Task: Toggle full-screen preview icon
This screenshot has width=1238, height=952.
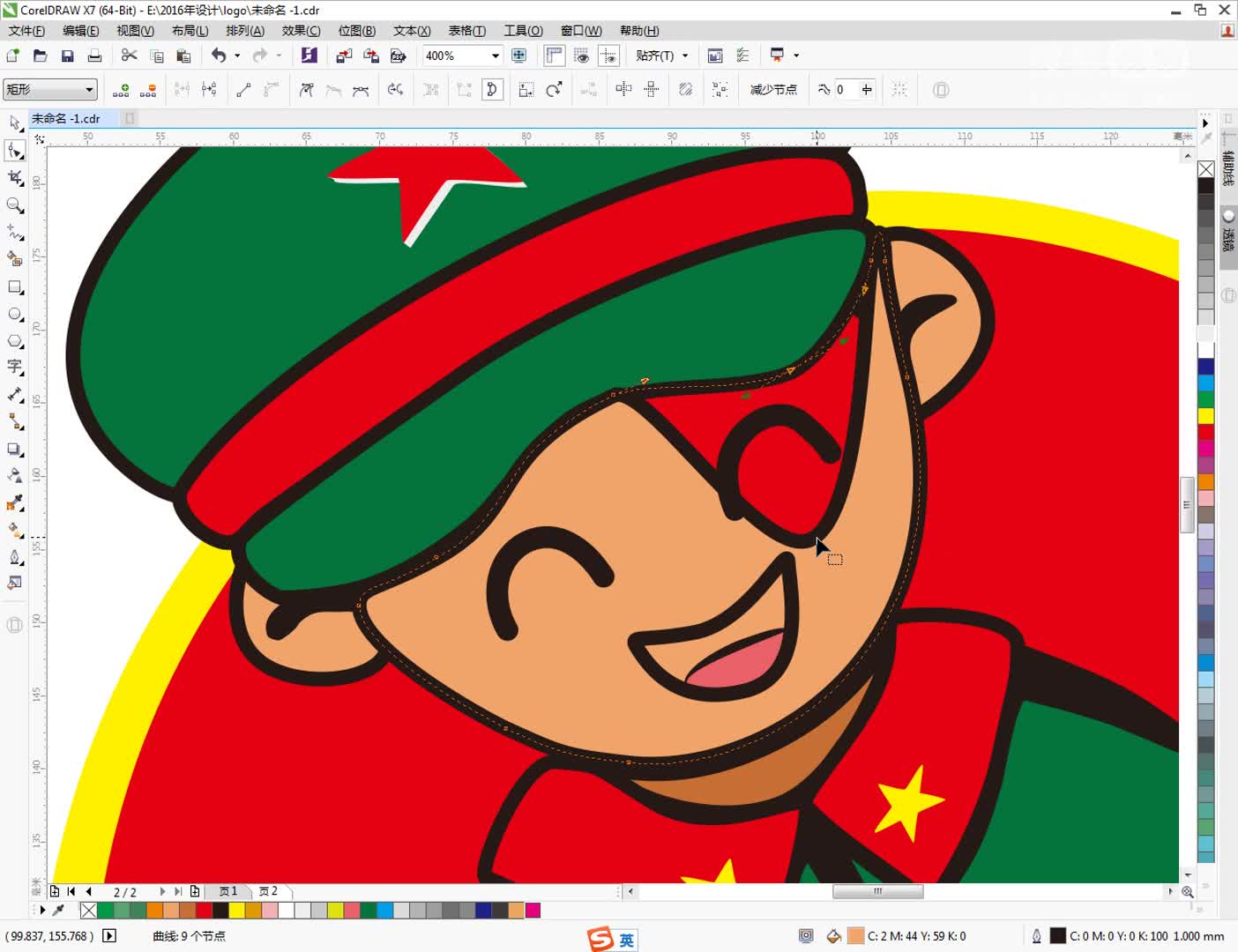Action: (x=519, y=56)
